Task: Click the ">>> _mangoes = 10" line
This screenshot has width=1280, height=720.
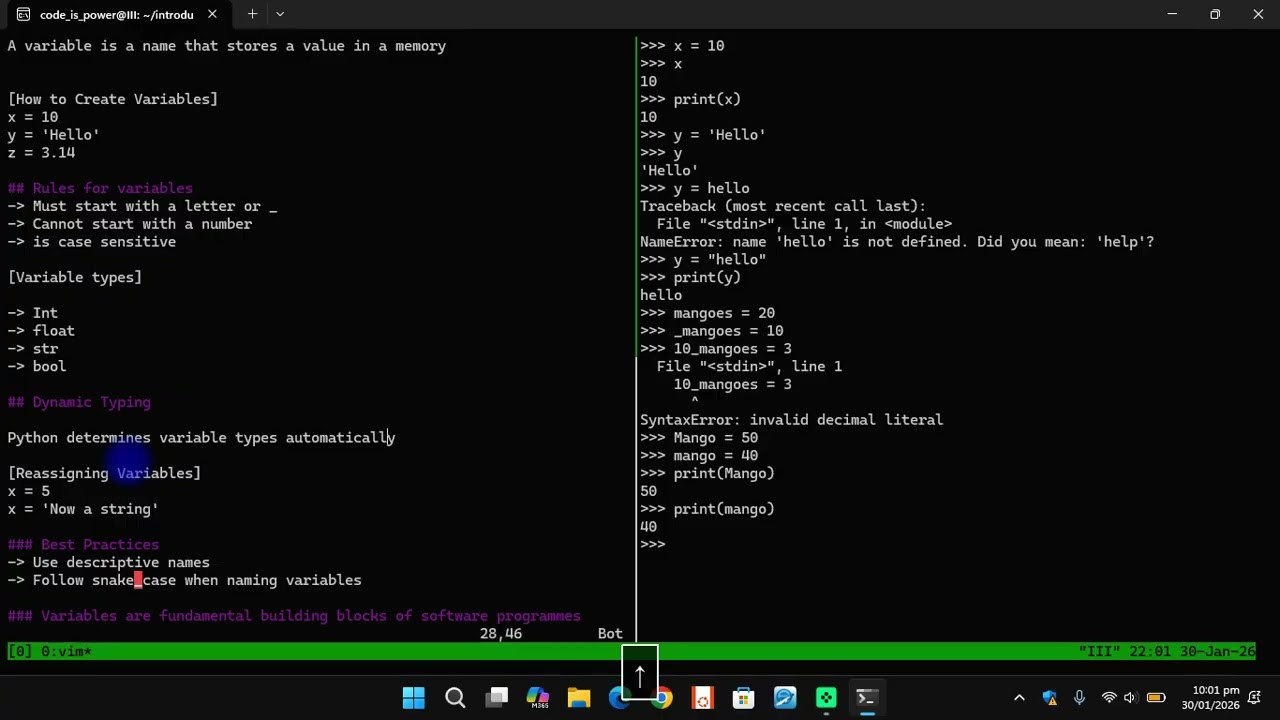Action: [711, 331]
